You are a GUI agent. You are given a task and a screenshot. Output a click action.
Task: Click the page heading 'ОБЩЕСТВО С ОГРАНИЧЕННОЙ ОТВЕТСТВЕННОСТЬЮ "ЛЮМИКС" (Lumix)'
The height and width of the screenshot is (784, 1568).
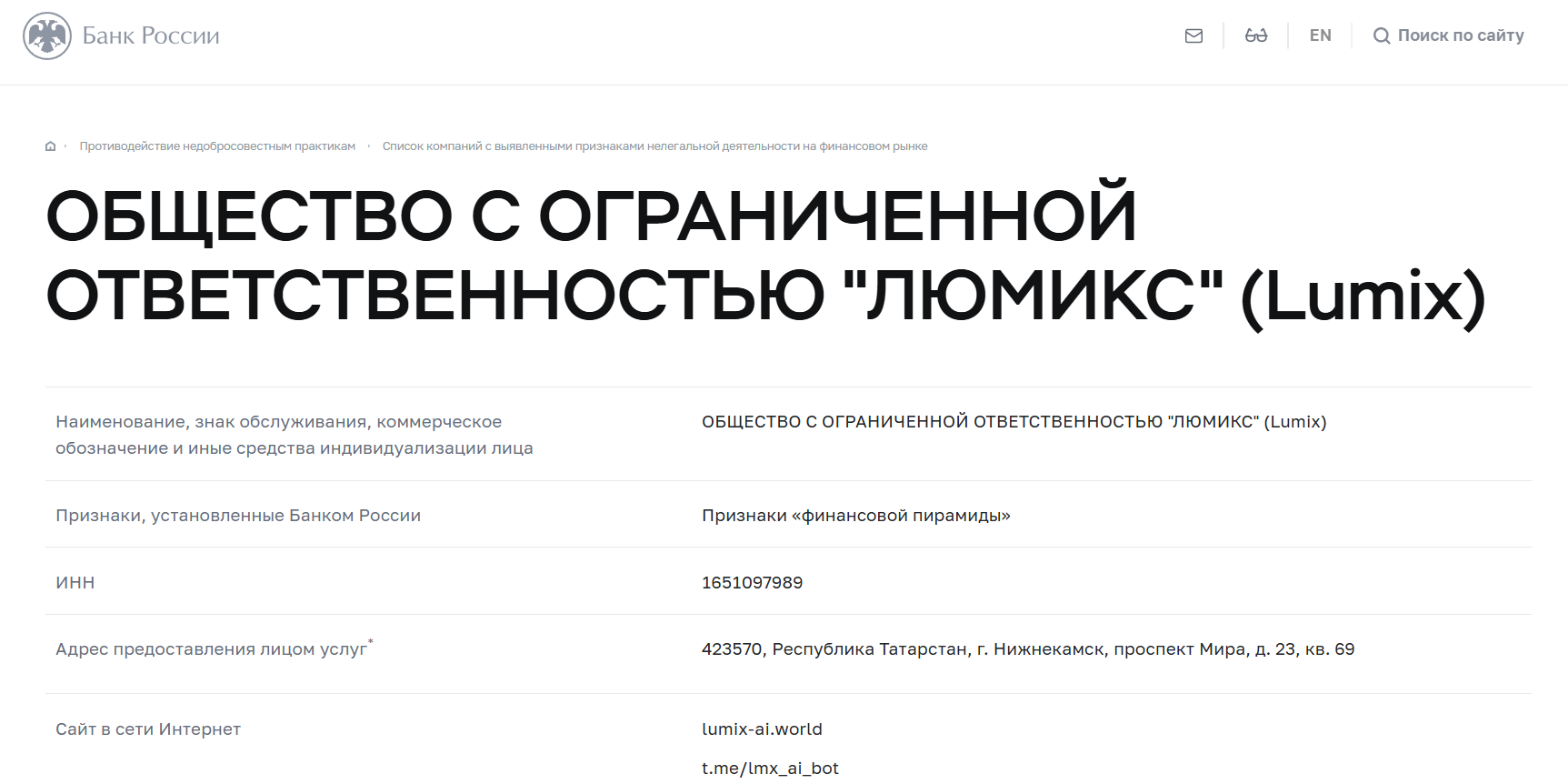tap(766, 256)
